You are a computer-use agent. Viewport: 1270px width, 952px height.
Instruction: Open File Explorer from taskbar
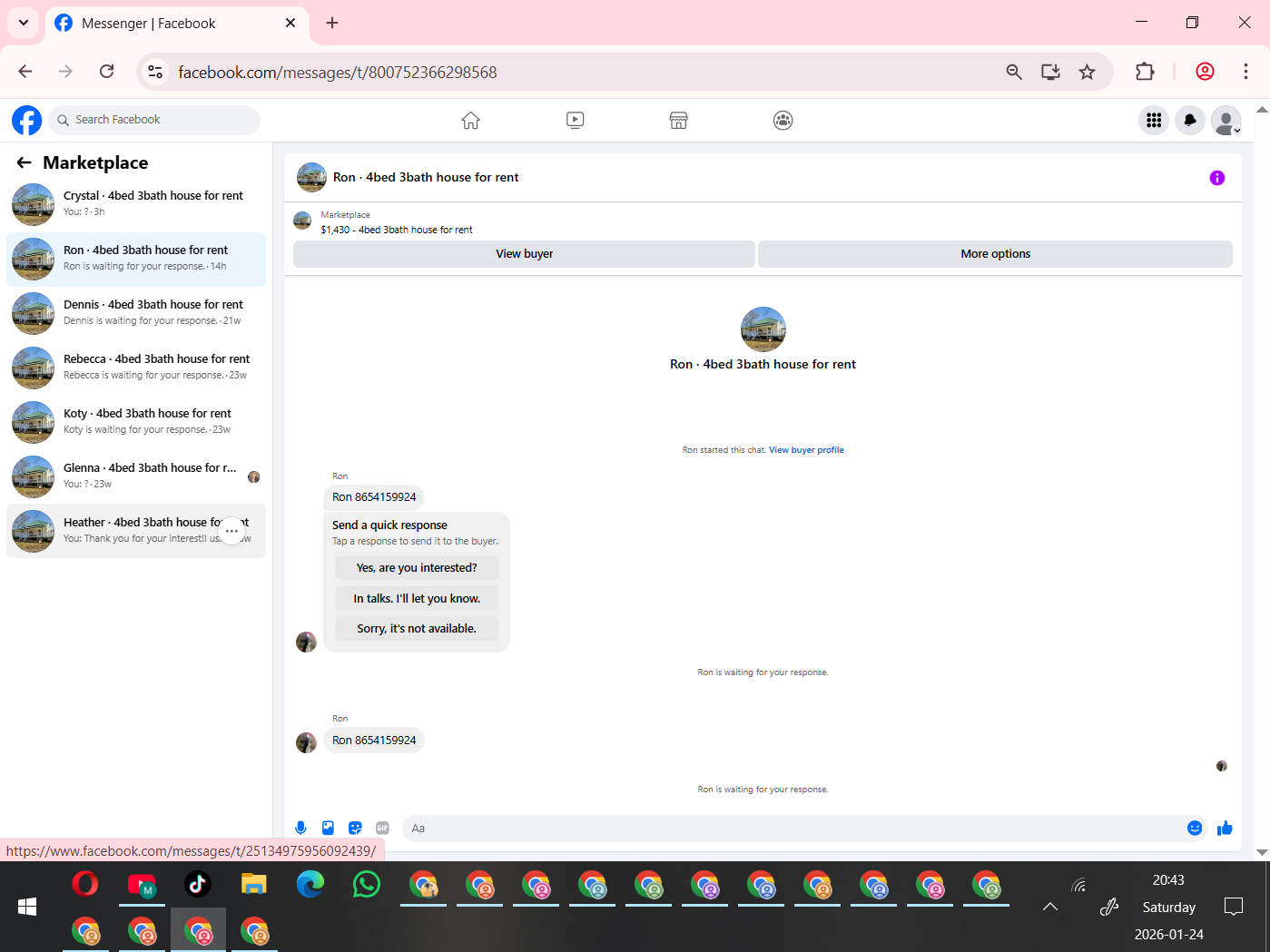(254, 884)
